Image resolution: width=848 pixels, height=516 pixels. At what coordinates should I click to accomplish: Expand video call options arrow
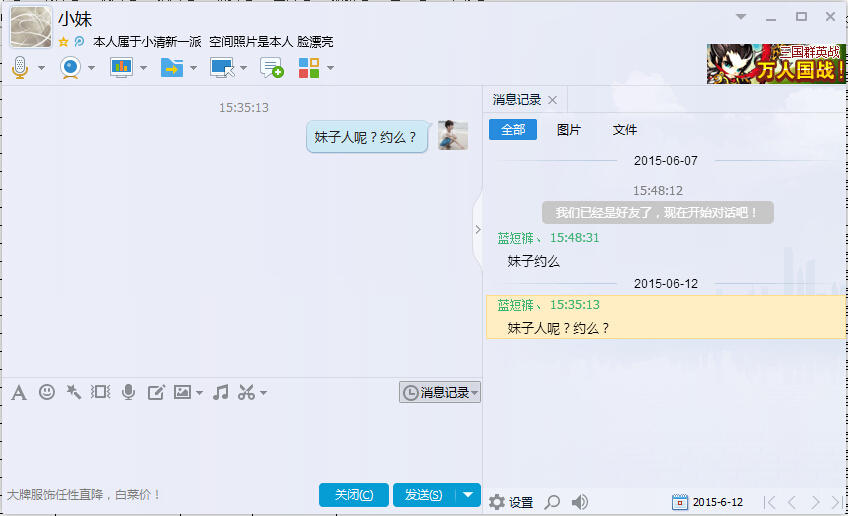(91, 68)
